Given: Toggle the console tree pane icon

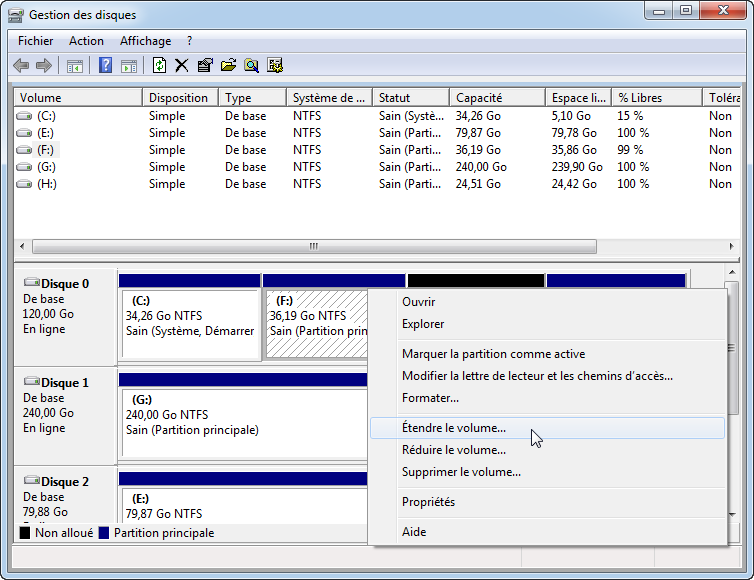Looking at the screenshot, I should (x=75, y=66).
